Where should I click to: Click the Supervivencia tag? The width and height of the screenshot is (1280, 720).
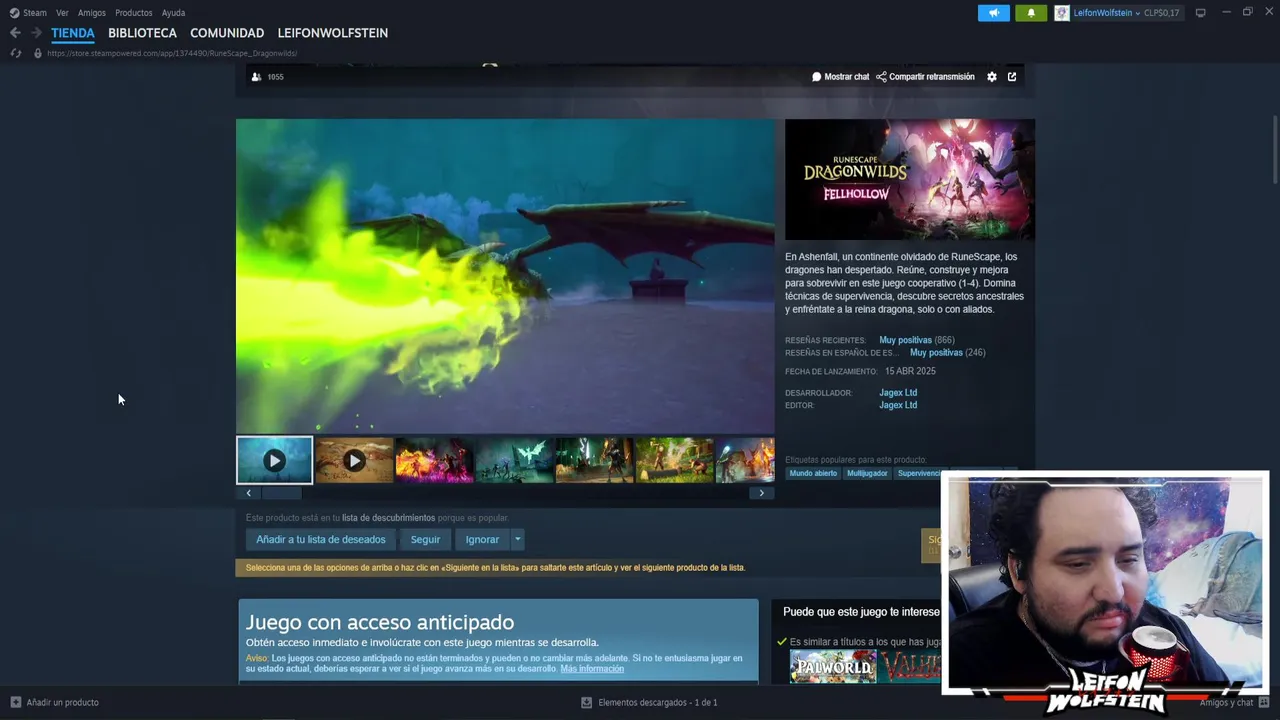pos(918,473)
